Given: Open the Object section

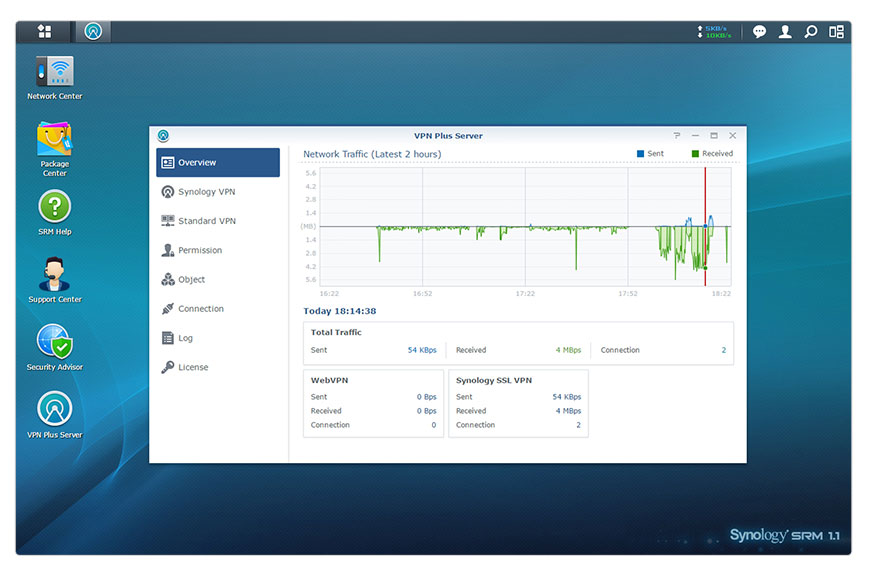Looking at the screenshot, I should [218, 279].
